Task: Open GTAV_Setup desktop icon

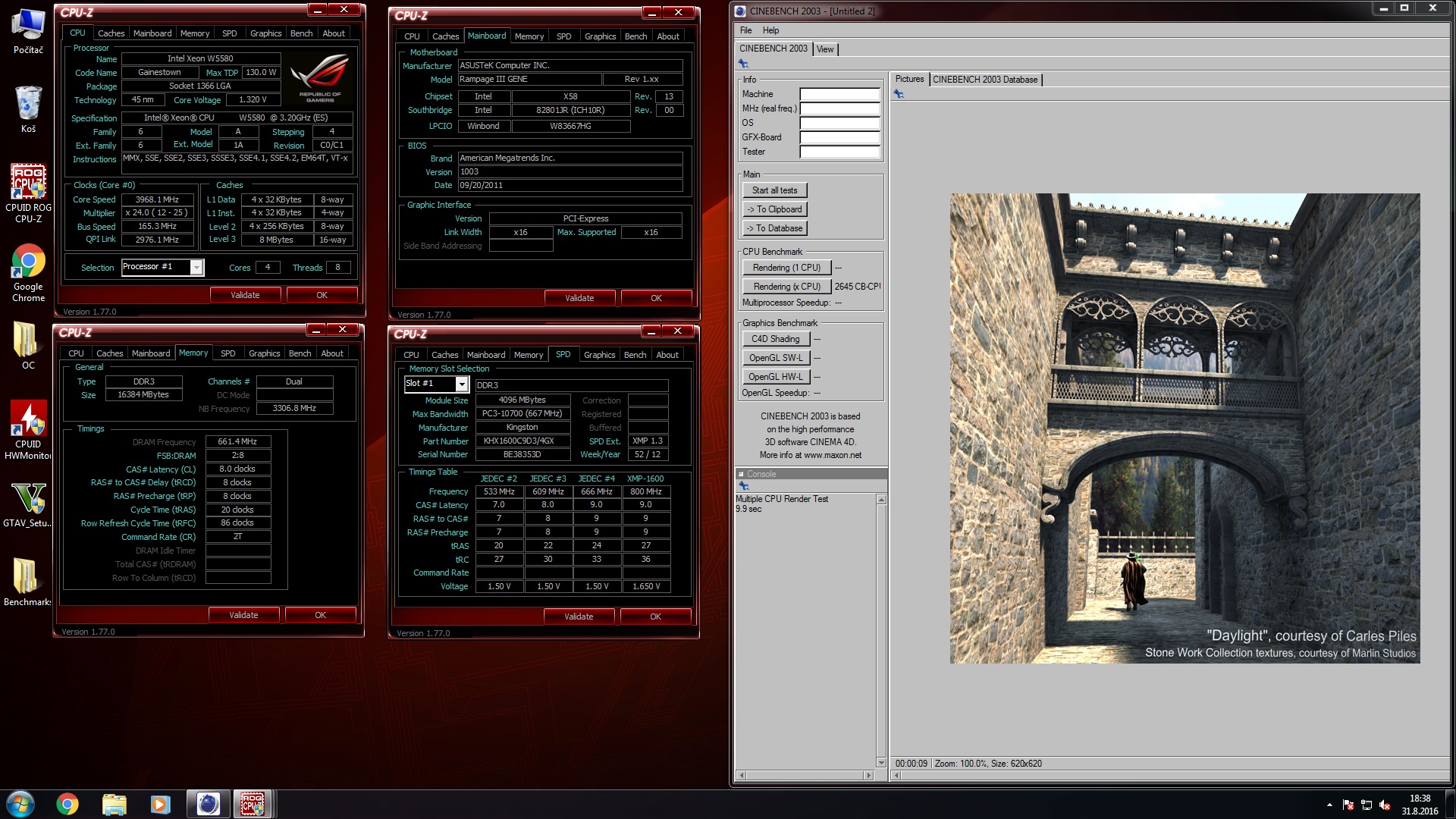Action: [28, 504]
